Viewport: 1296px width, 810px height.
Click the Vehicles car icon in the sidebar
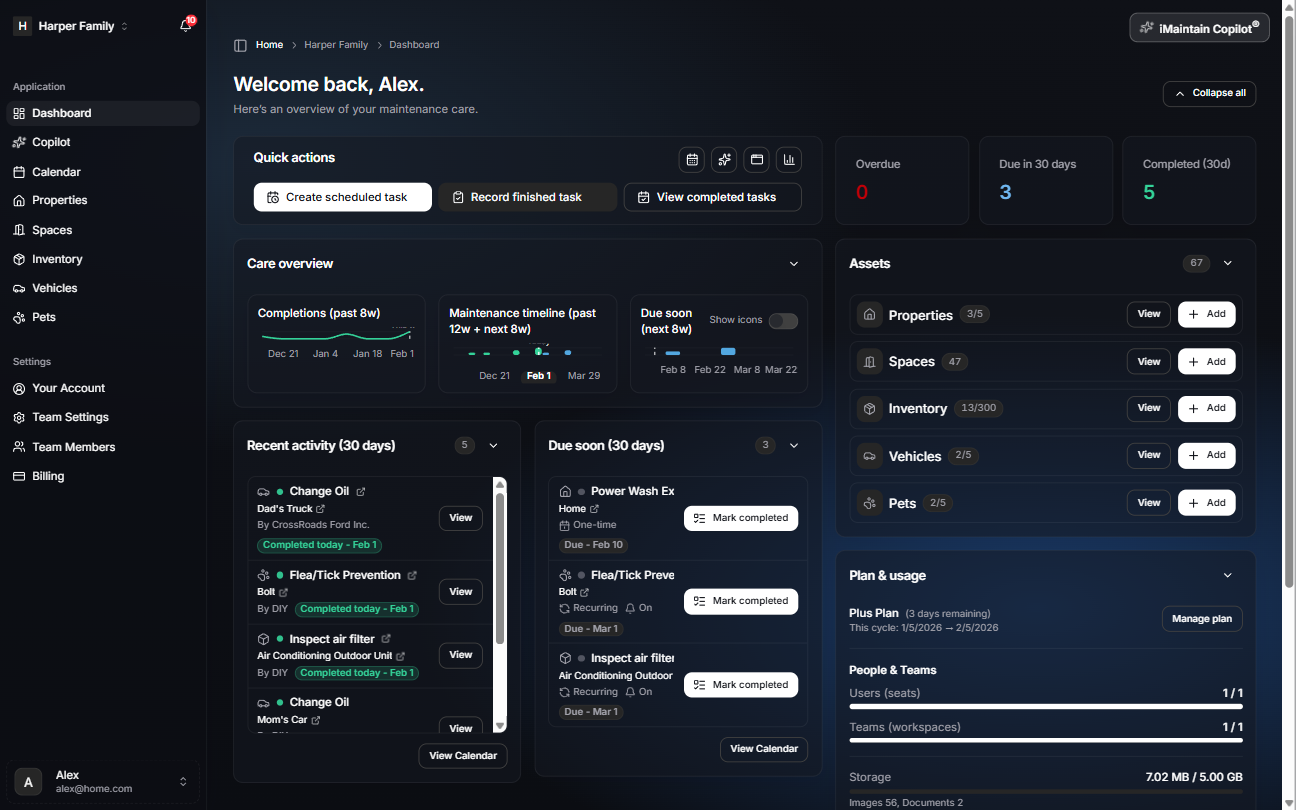pos(17,288)
